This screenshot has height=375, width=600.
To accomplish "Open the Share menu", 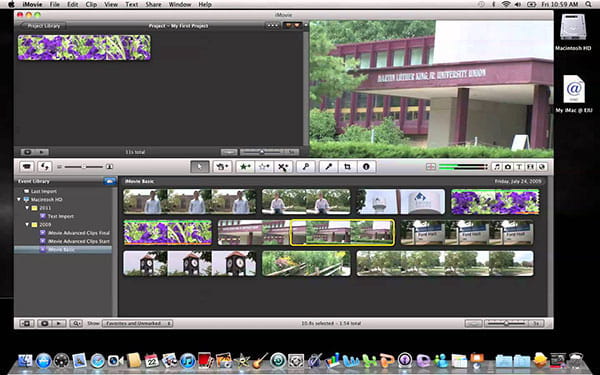I will tap(153, 5).
